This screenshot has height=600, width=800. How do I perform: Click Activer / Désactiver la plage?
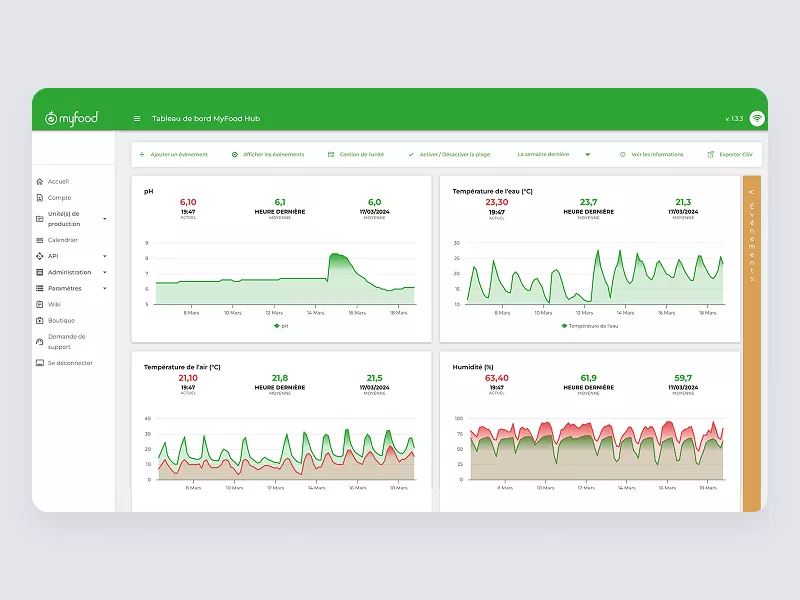pos(449,155)
